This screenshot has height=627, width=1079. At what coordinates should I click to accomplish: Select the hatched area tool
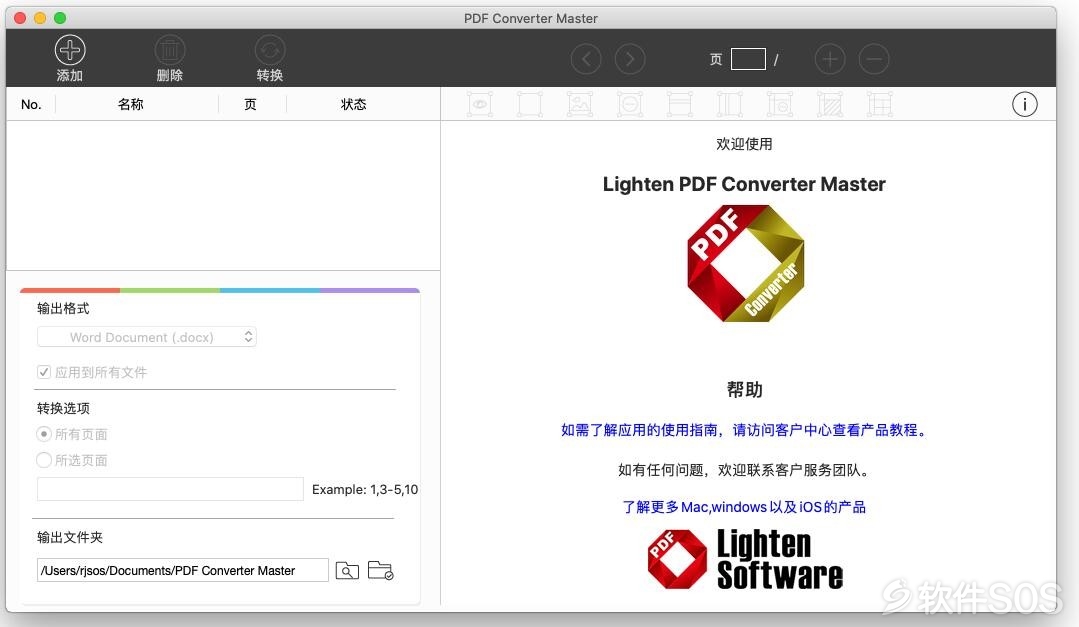(x=830, y=105)
